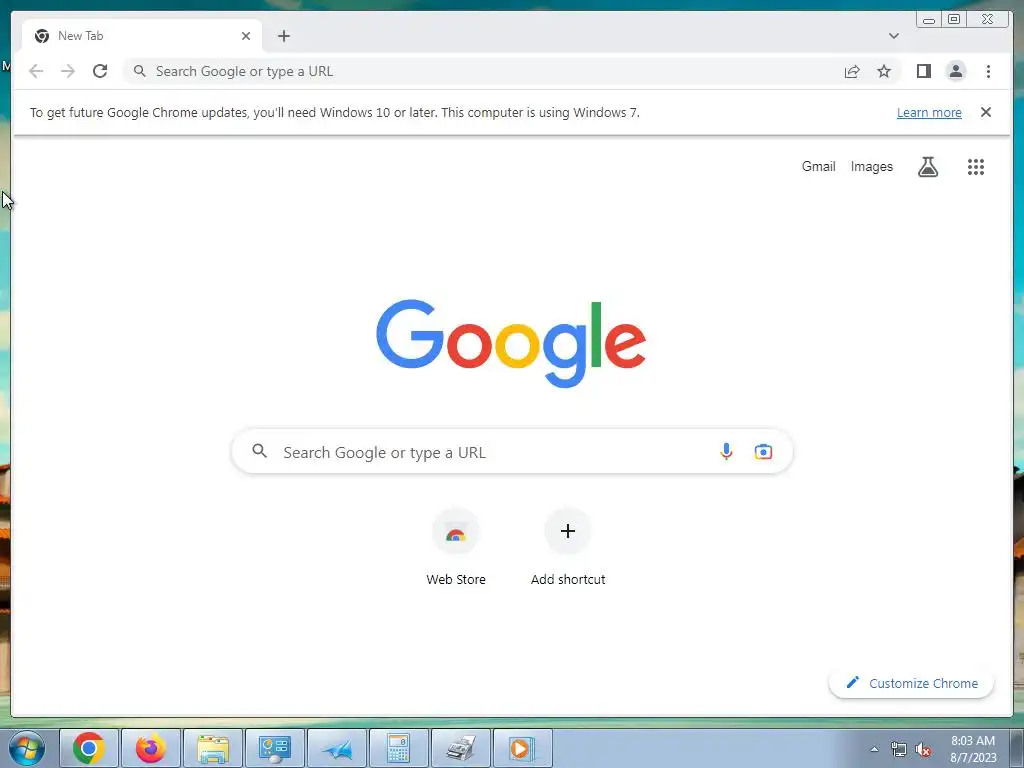Reload the current page
The image size is (1024, 768).
tap(100, 71)
